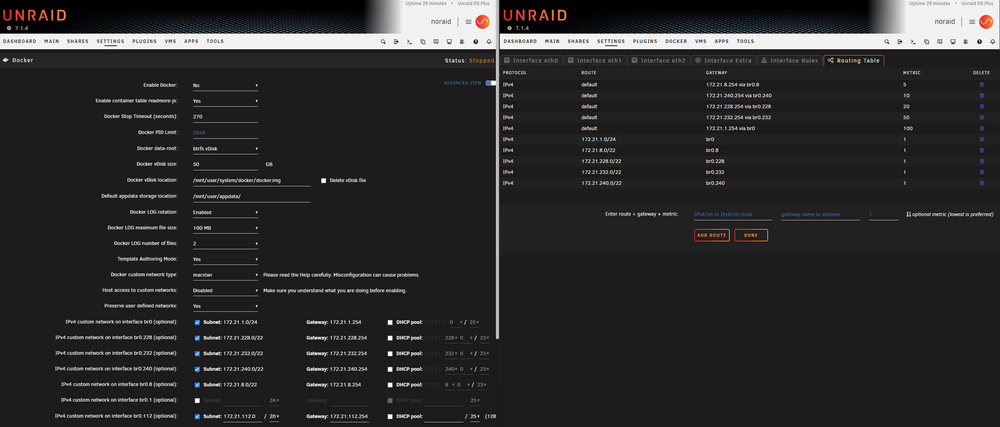Click the route metric input field
1000x427 pixels.
click(x=883, y=215)
